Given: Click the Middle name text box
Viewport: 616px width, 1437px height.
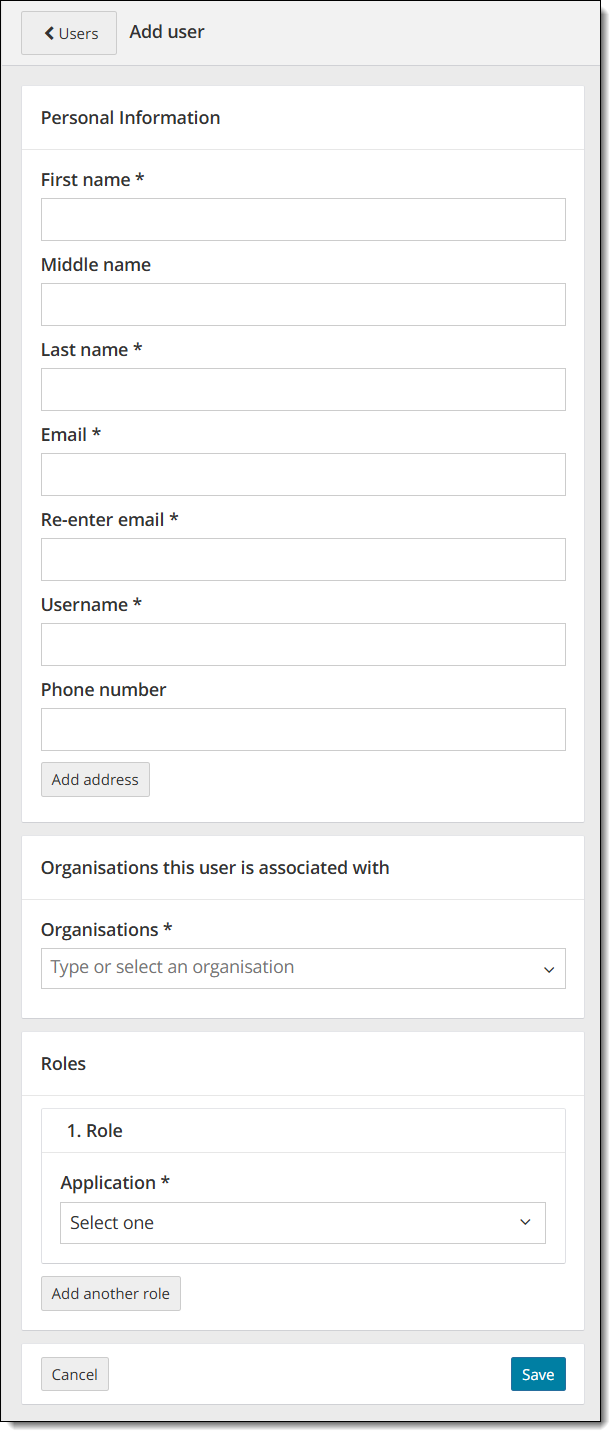Looking at the screenshot, I should (x=303, y=304).
